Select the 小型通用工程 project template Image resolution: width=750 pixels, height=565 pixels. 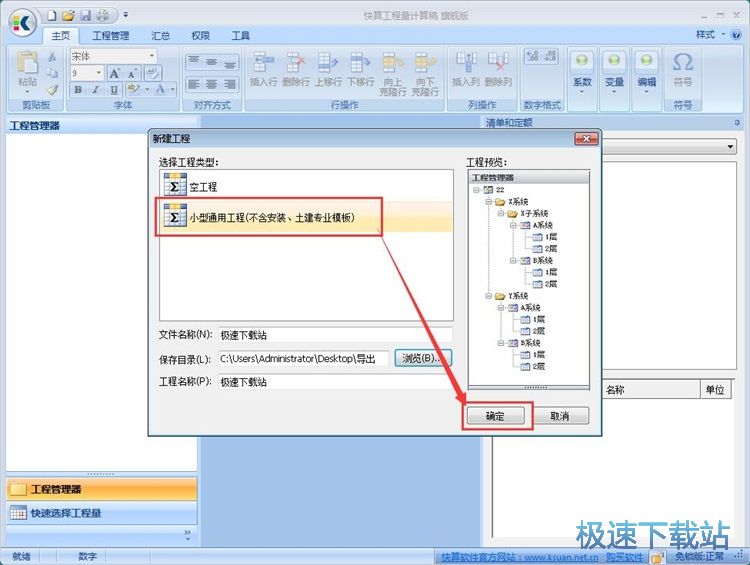pos(306,218)
